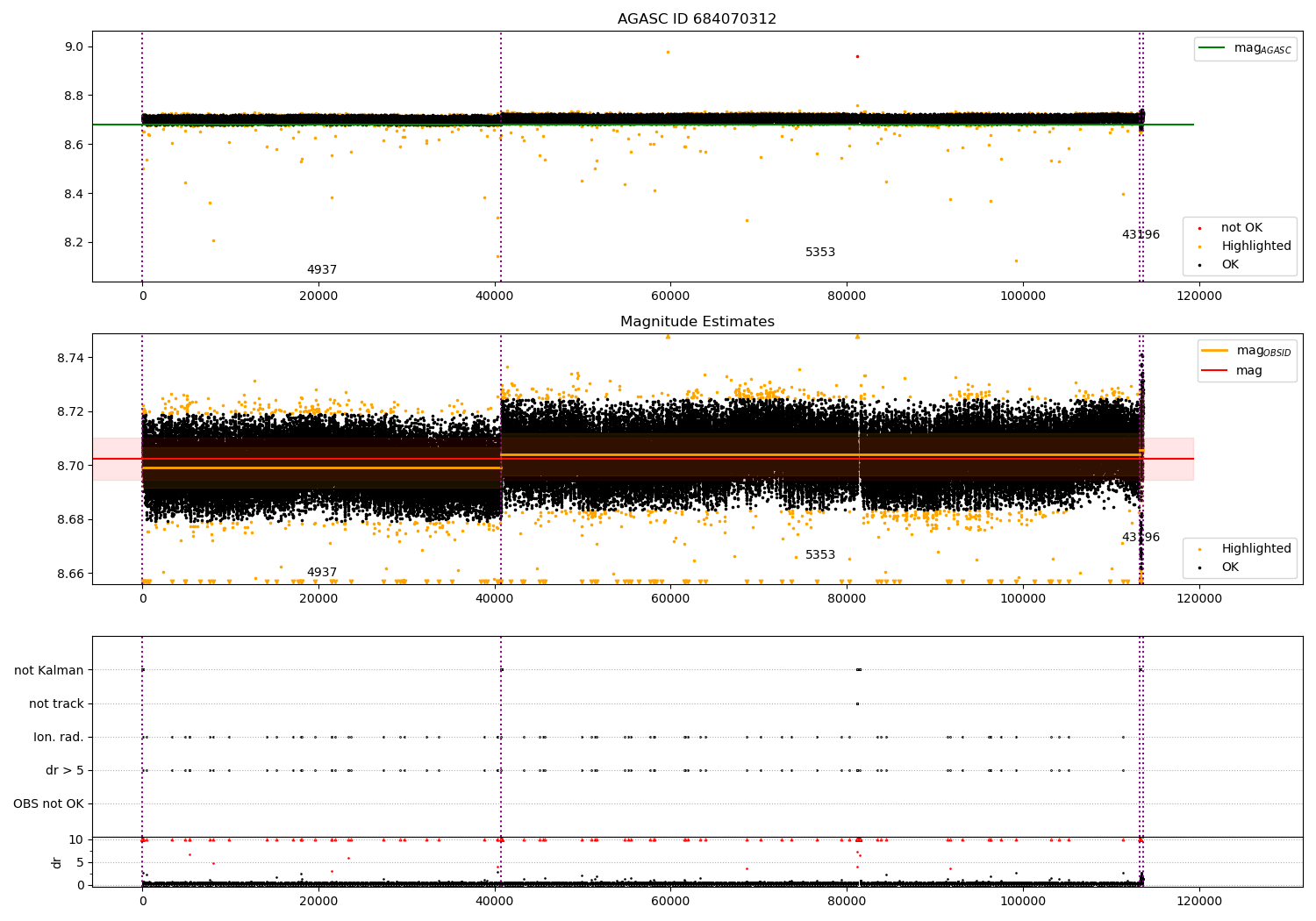Click the 8.70 tick on the magnitude plot

[69, 466]
